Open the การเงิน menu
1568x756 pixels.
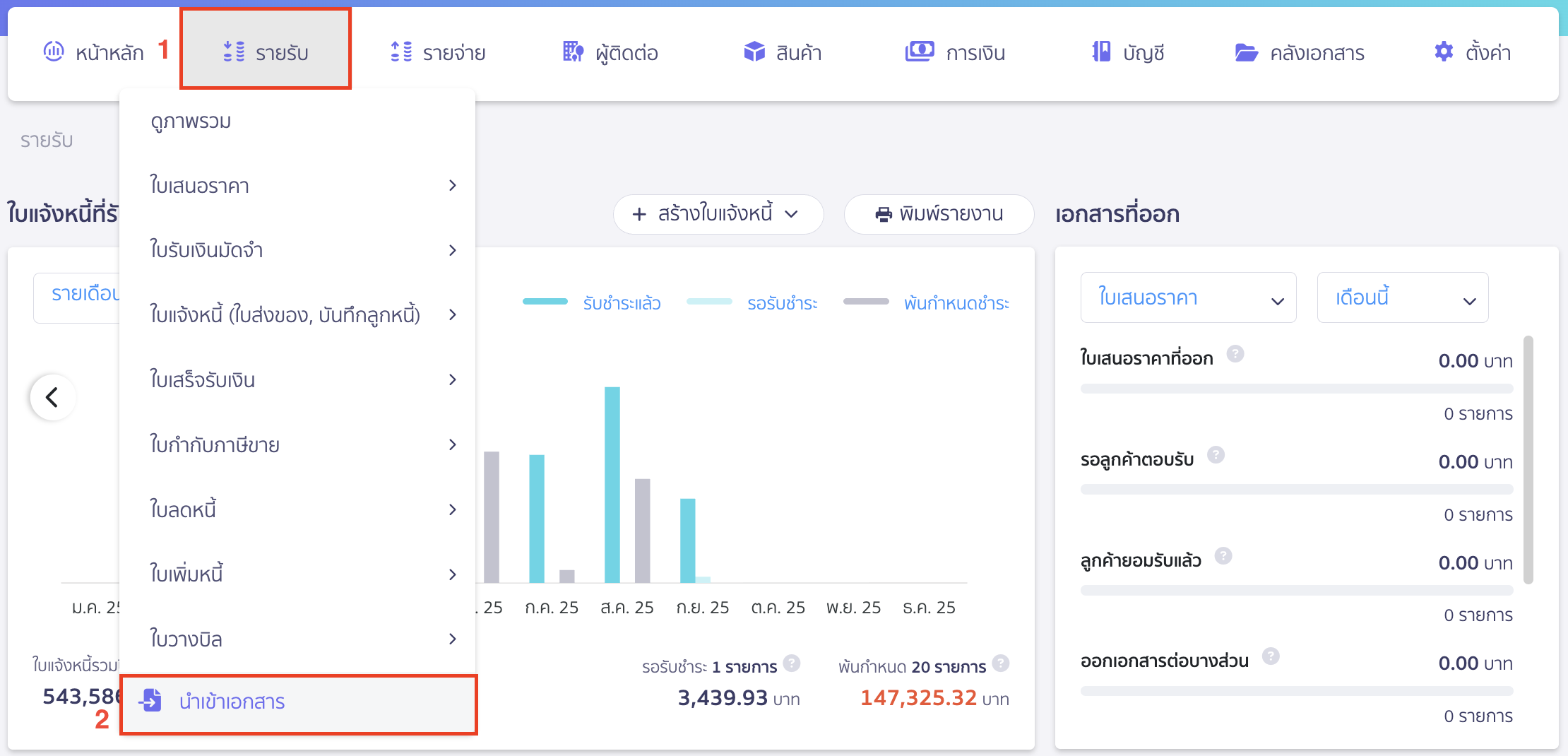coord(955,52)
